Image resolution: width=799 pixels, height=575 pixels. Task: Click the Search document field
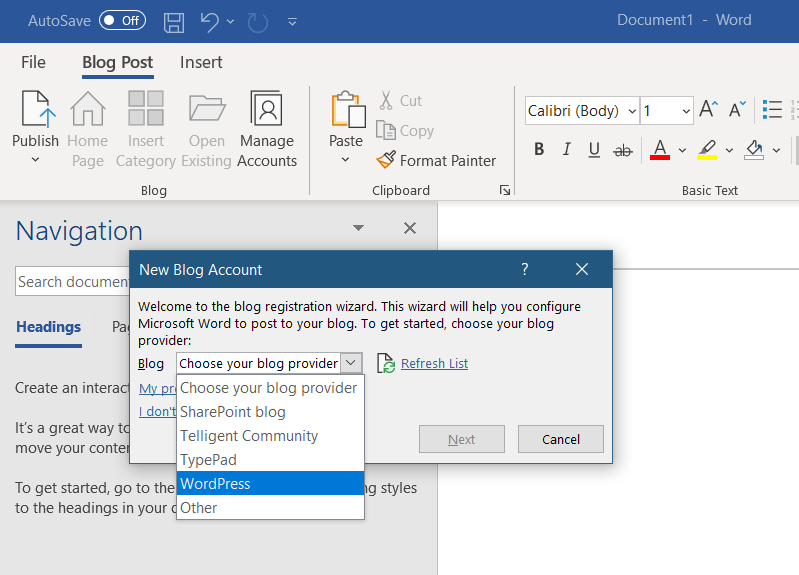click(x=72, y=281)
